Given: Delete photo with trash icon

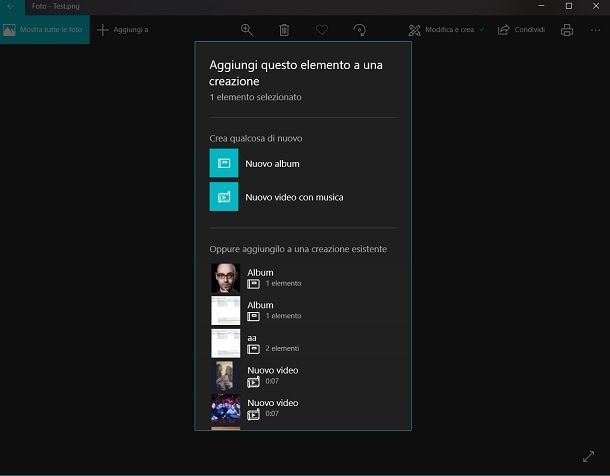Looking at the screenshot, I should click(284, 30).
